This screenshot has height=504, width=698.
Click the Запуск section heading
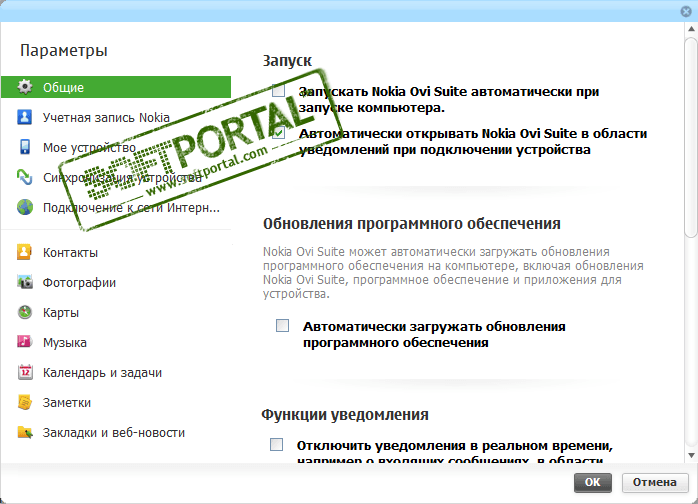(287, 61)
